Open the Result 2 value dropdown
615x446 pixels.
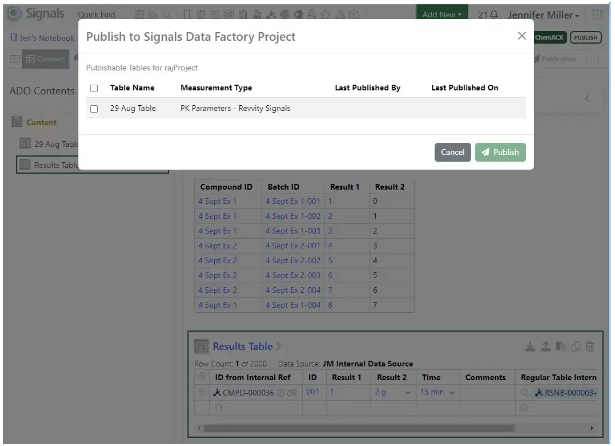coord(407,392)
